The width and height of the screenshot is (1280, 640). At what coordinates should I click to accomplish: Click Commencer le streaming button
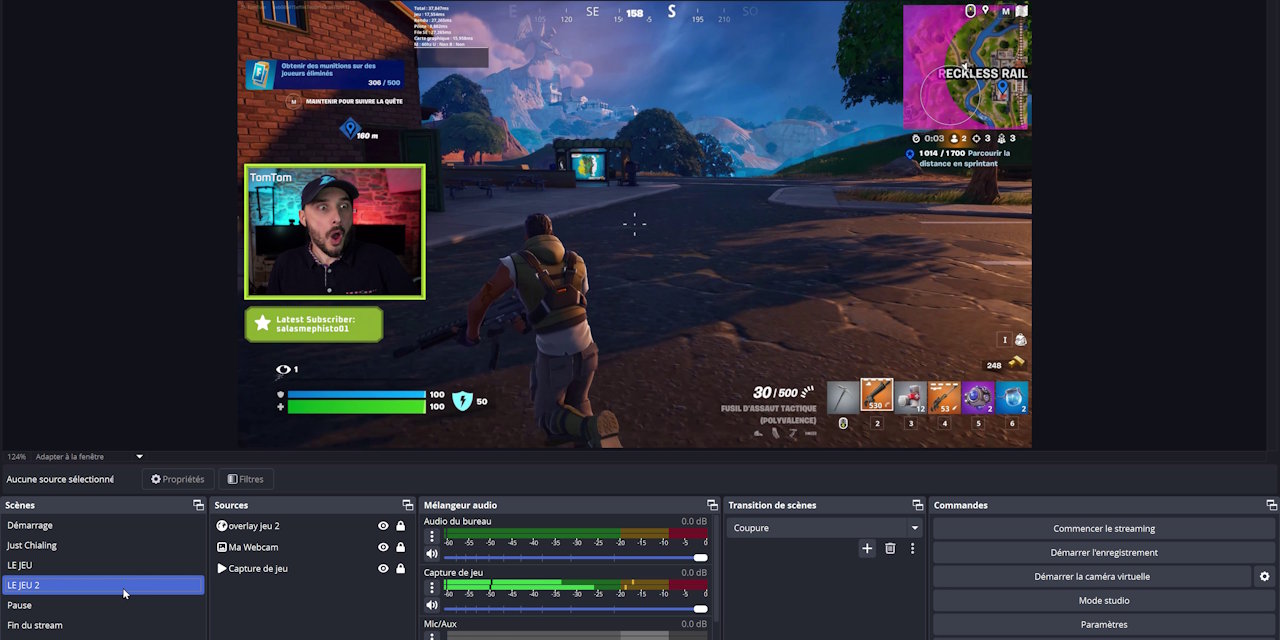click(1103, 529)
